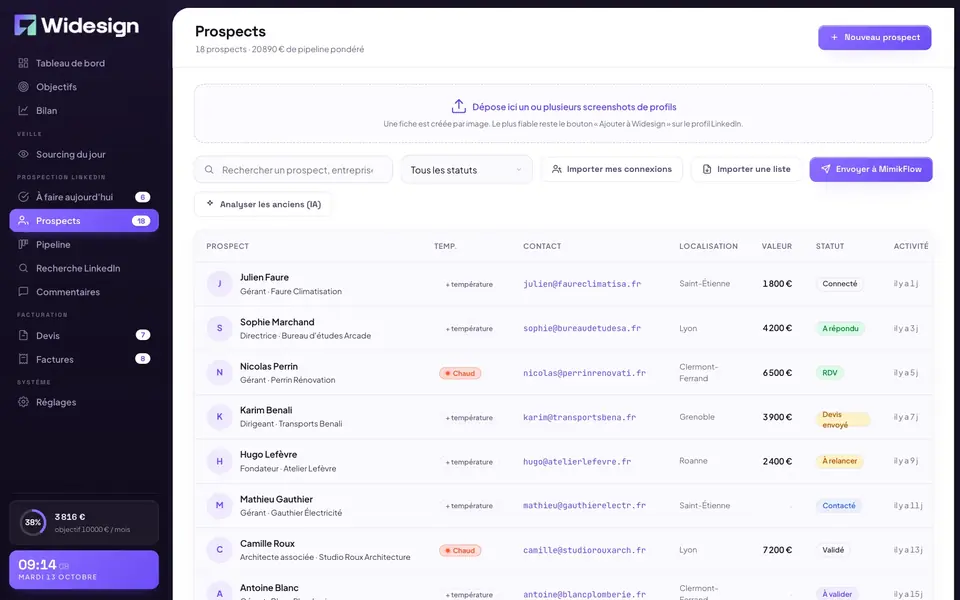Viewport: 960px width, 600px height.
Task: Change Nicolas Perrin's Chaud temperature tag
Action: coord(460,373)
